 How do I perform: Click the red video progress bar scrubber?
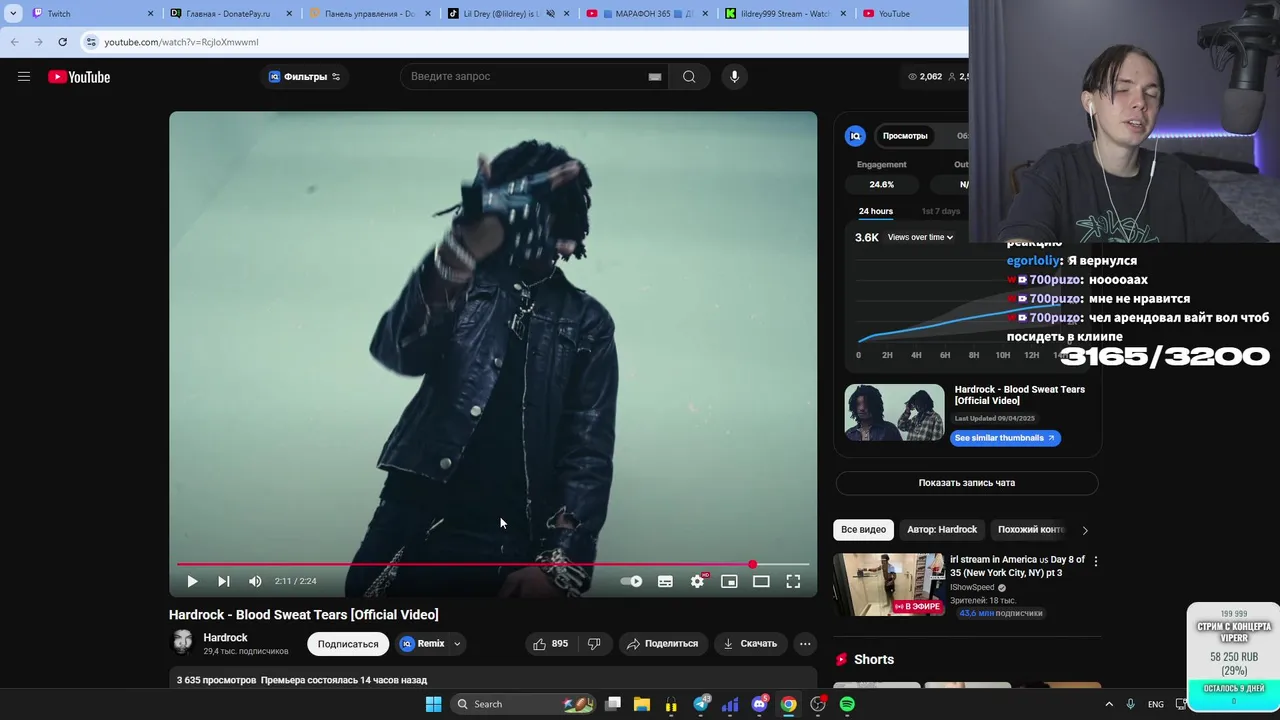coord(752,565)
